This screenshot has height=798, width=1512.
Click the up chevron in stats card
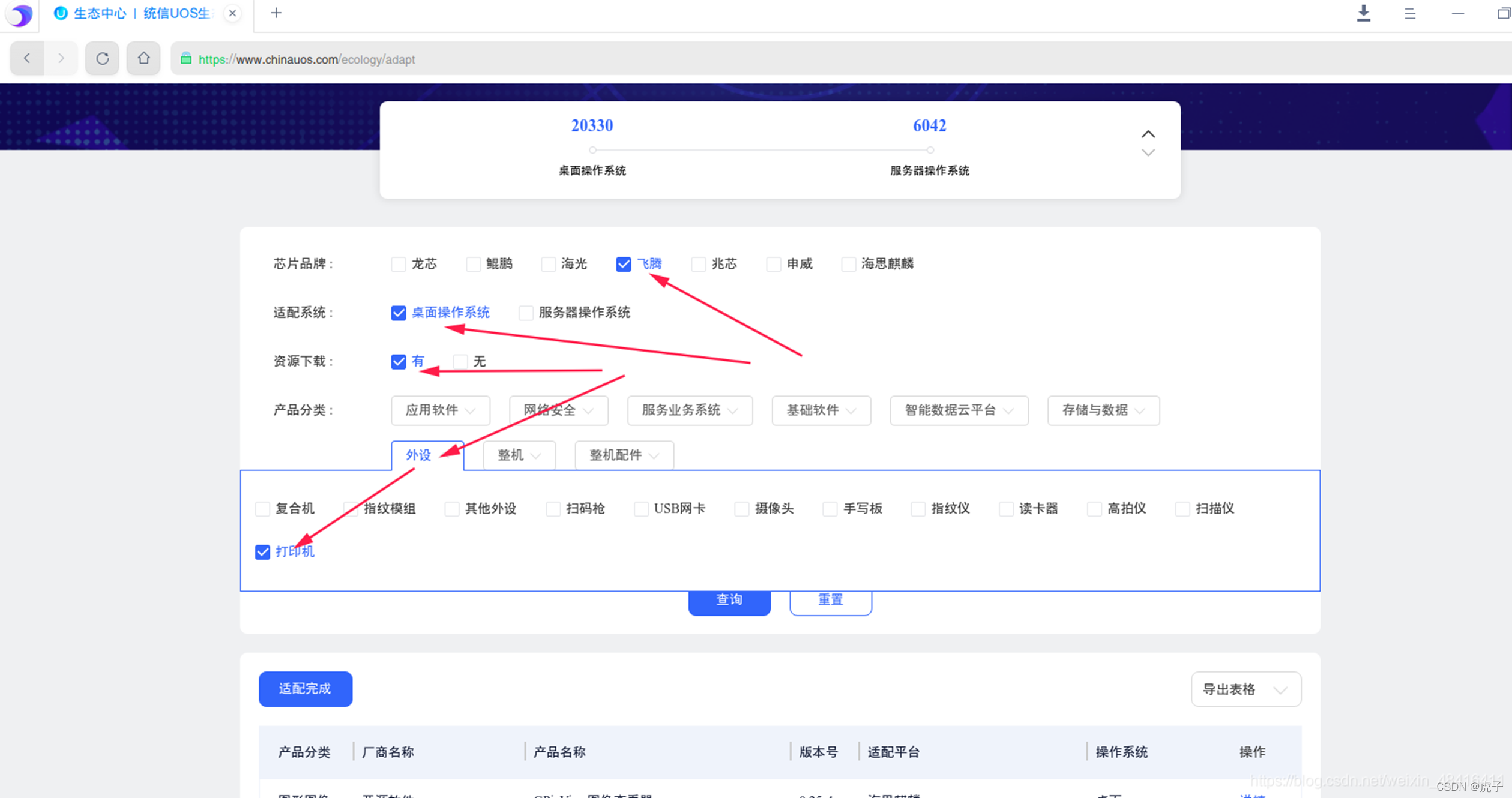click(x=1148, y=134)
